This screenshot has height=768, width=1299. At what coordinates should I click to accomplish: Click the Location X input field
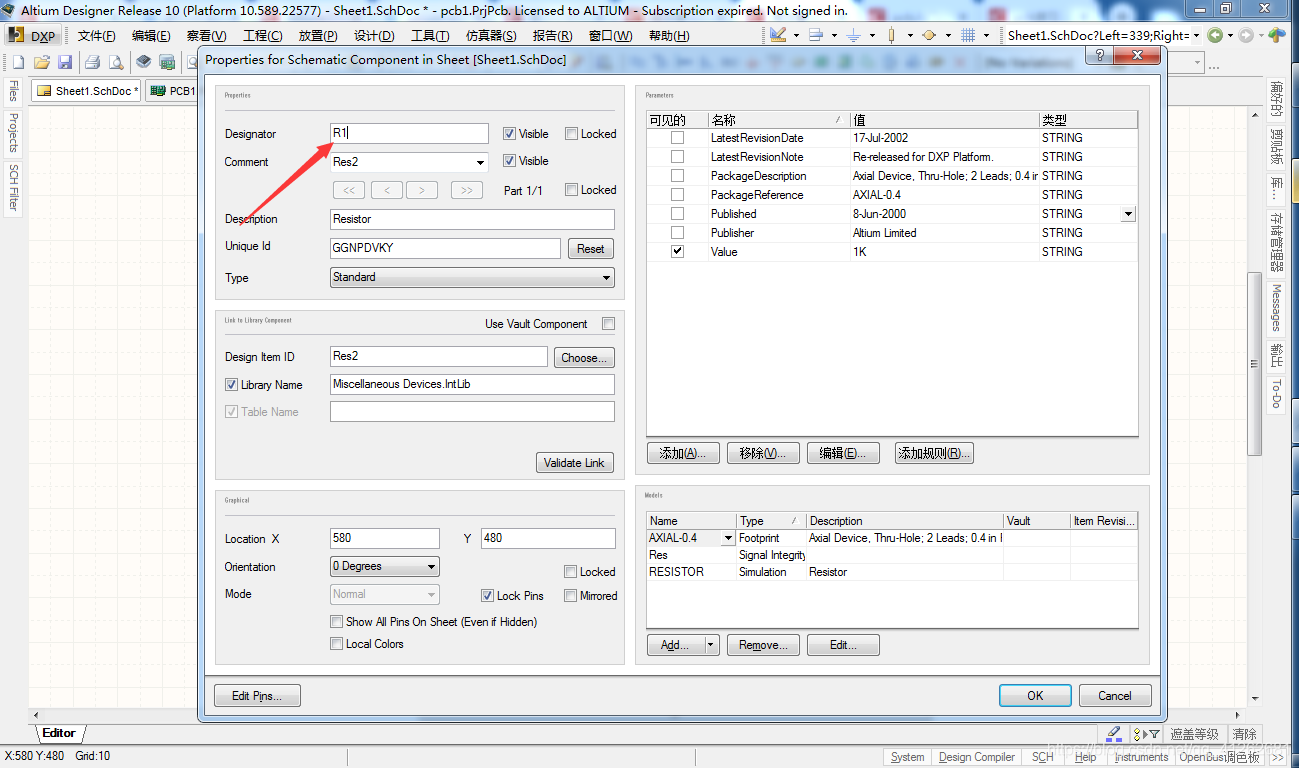pyautogui.click(x=385, y=538)
